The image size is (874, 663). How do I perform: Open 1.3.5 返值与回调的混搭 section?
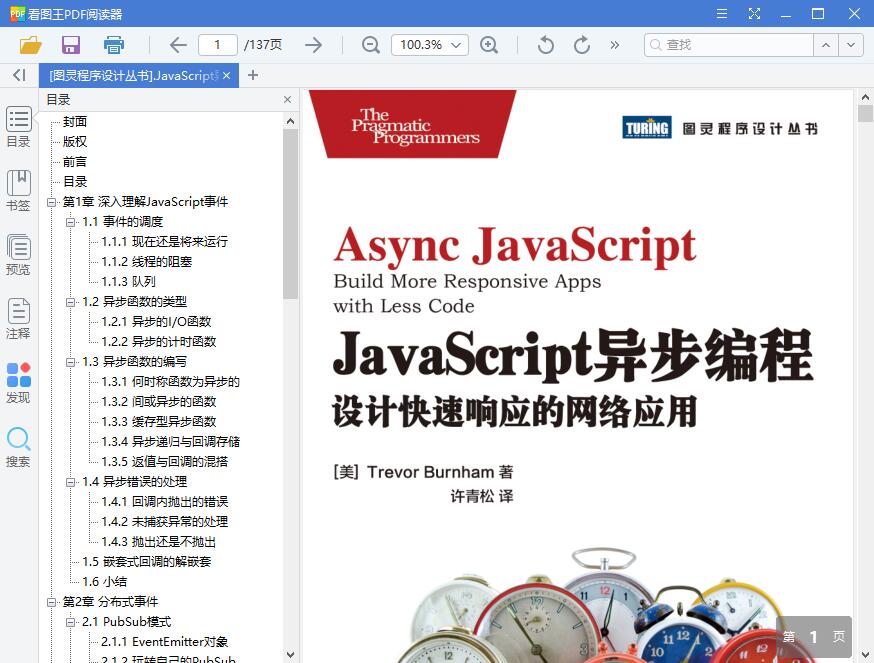[164, 462]
